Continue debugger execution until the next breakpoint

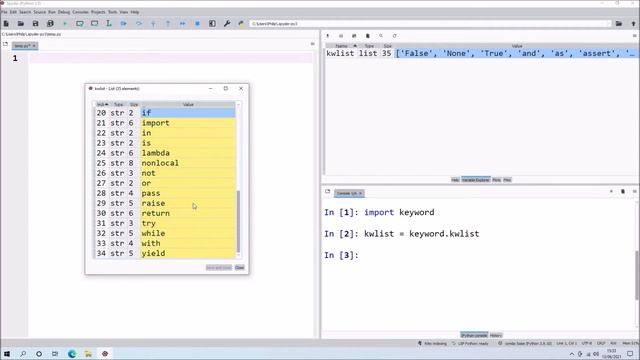click(183, 24)
